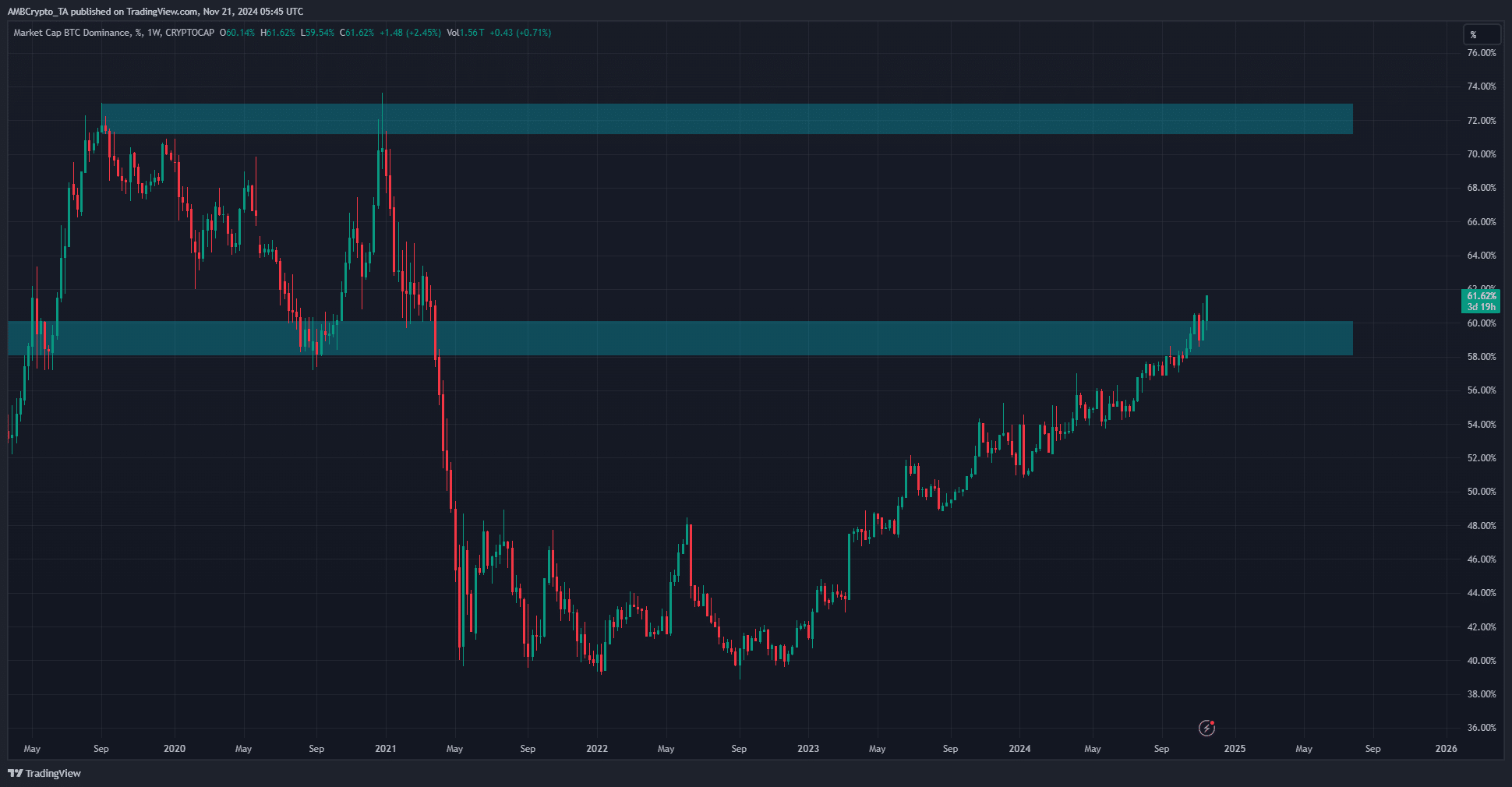Image resolution: width=1512 pixels, height=787 pixels.
Task: Click the 76.00% price axis label
Action: (x=1482, y=53)
